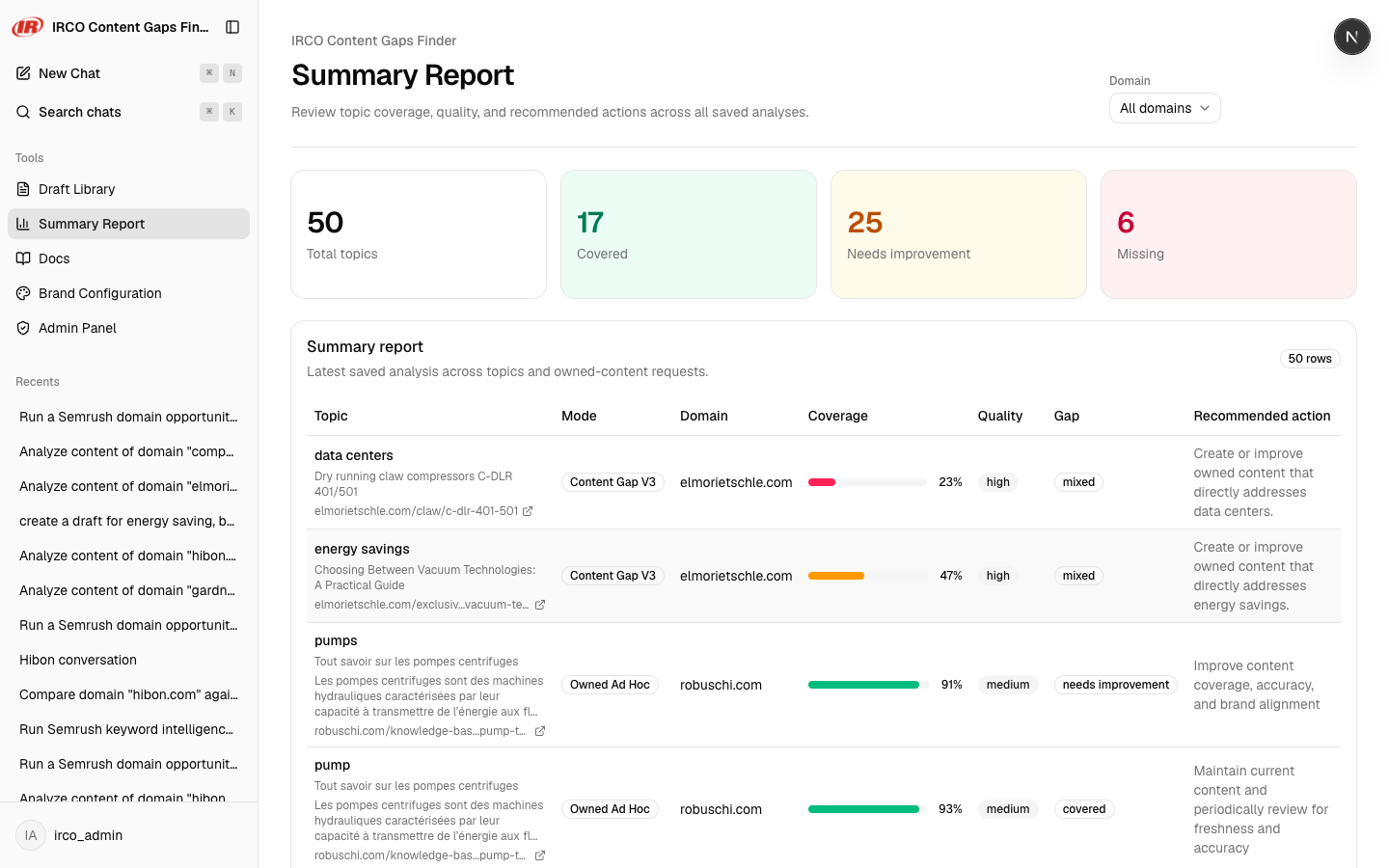Click the 'elmorietschle.com/exclusiv...vacuum-te...' URL
This screenshot has height=868, width=1389.
pos(422,605)
